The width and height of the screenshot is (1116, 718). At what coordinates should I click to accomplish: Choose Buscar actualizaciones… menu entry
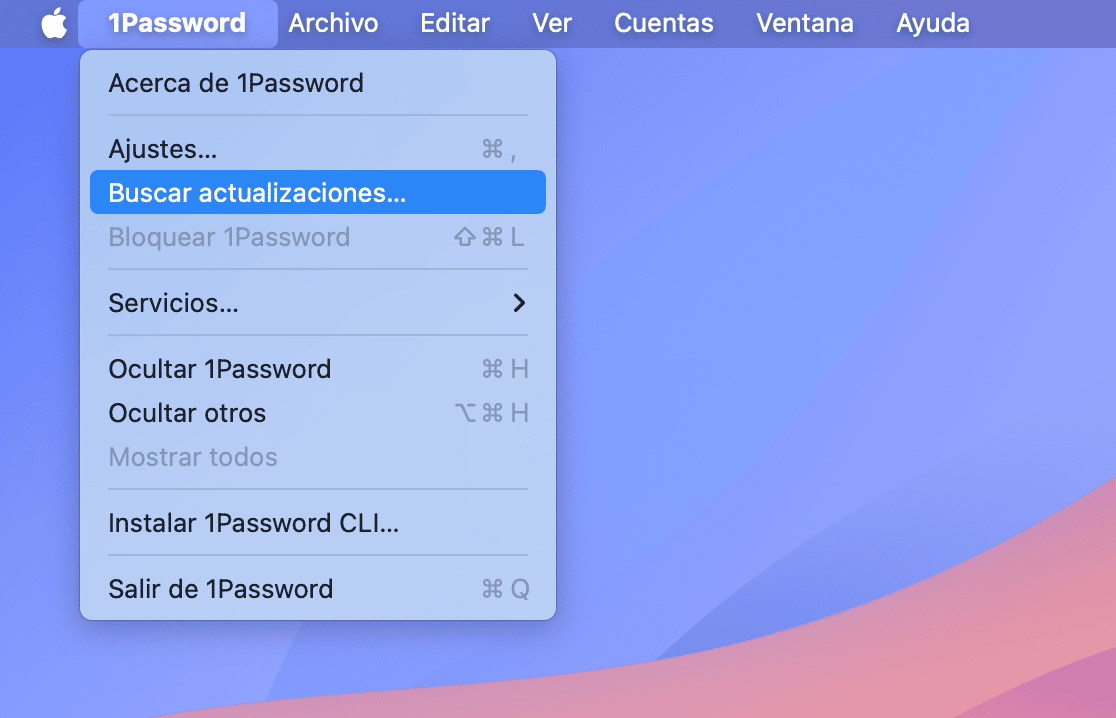click(257, 193)
